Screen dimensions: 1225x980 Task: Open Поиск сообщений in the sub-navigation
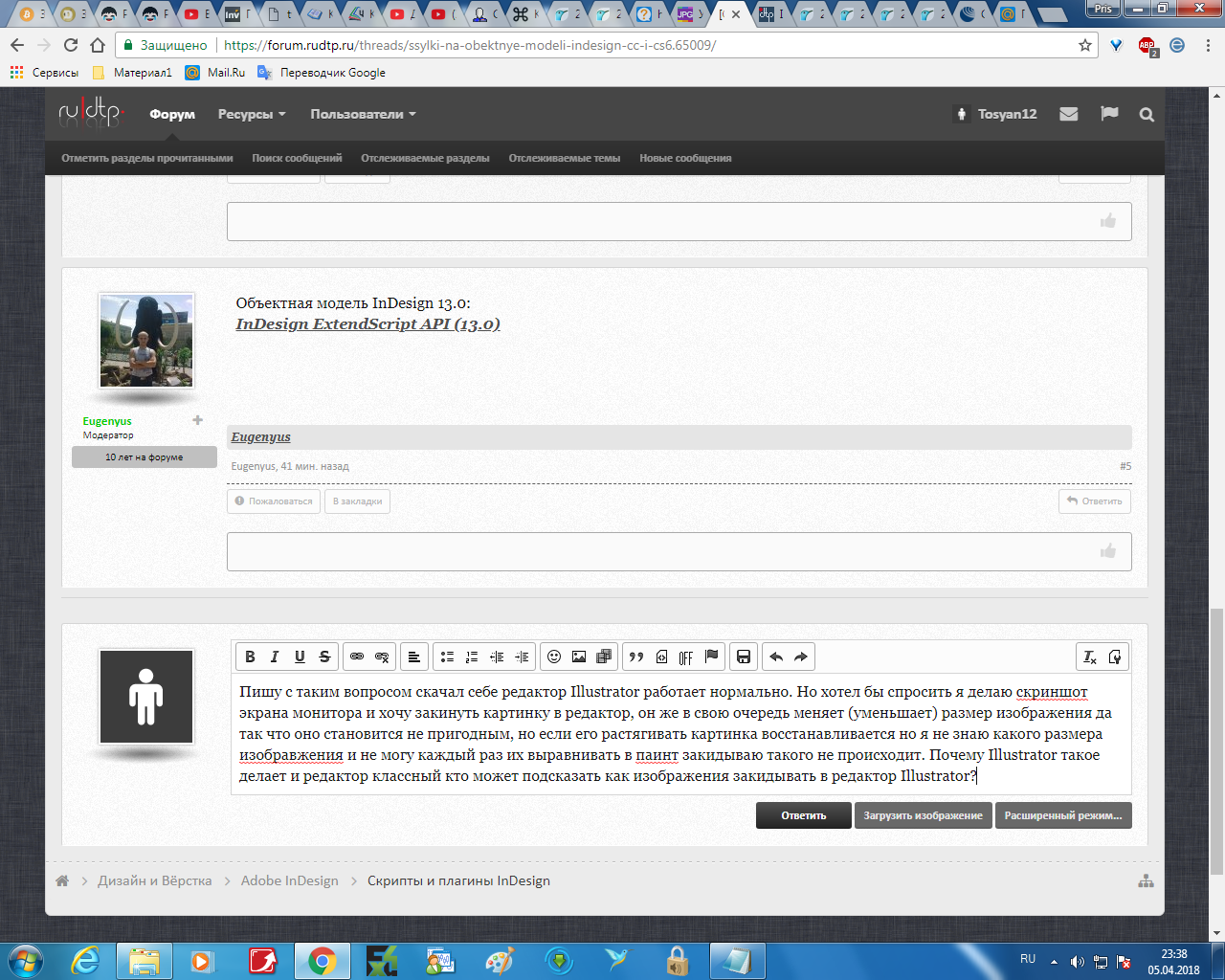pos(297,158)
